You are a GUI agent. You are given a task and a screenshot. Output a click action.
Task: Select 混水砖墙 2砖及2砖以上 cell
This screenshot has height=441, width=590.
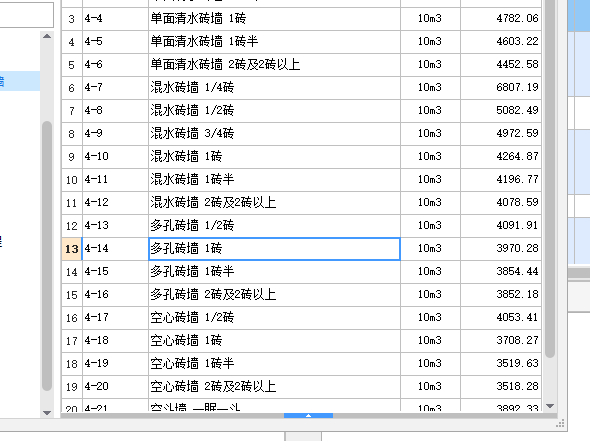coord(274,202)
